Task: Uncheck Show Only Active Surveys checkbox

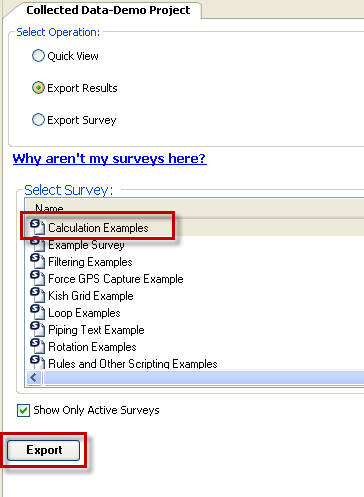Action: pos(23,410)
